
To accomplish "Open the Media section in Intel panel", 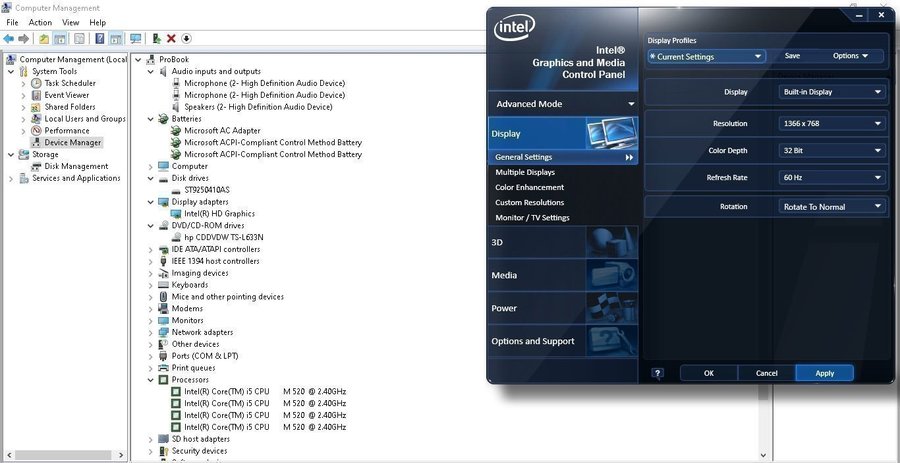I will pyautogui.click(x=562, y=275).
